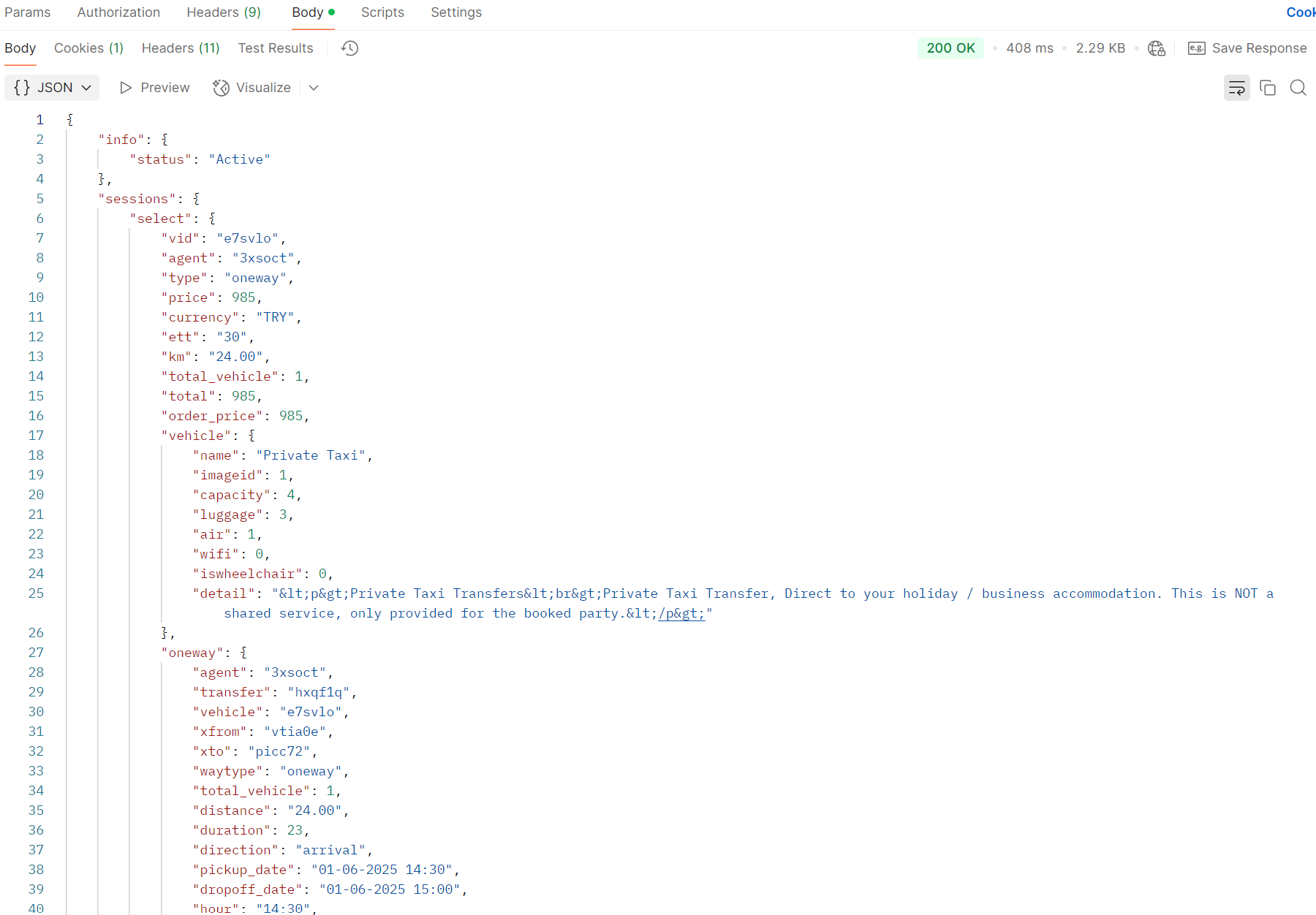
Task: Open the JSON format dropdown
Action: pyautogui.click(x=53, y=88)
